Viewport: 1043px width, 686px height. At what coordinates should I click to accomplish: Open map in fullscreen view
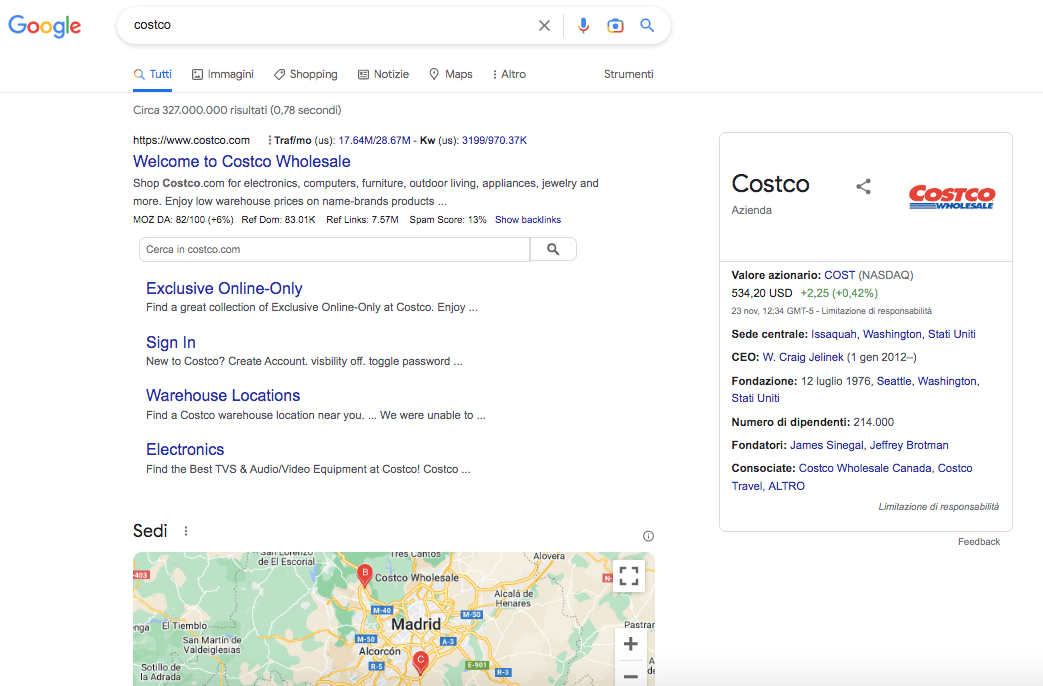pos(629,575)
